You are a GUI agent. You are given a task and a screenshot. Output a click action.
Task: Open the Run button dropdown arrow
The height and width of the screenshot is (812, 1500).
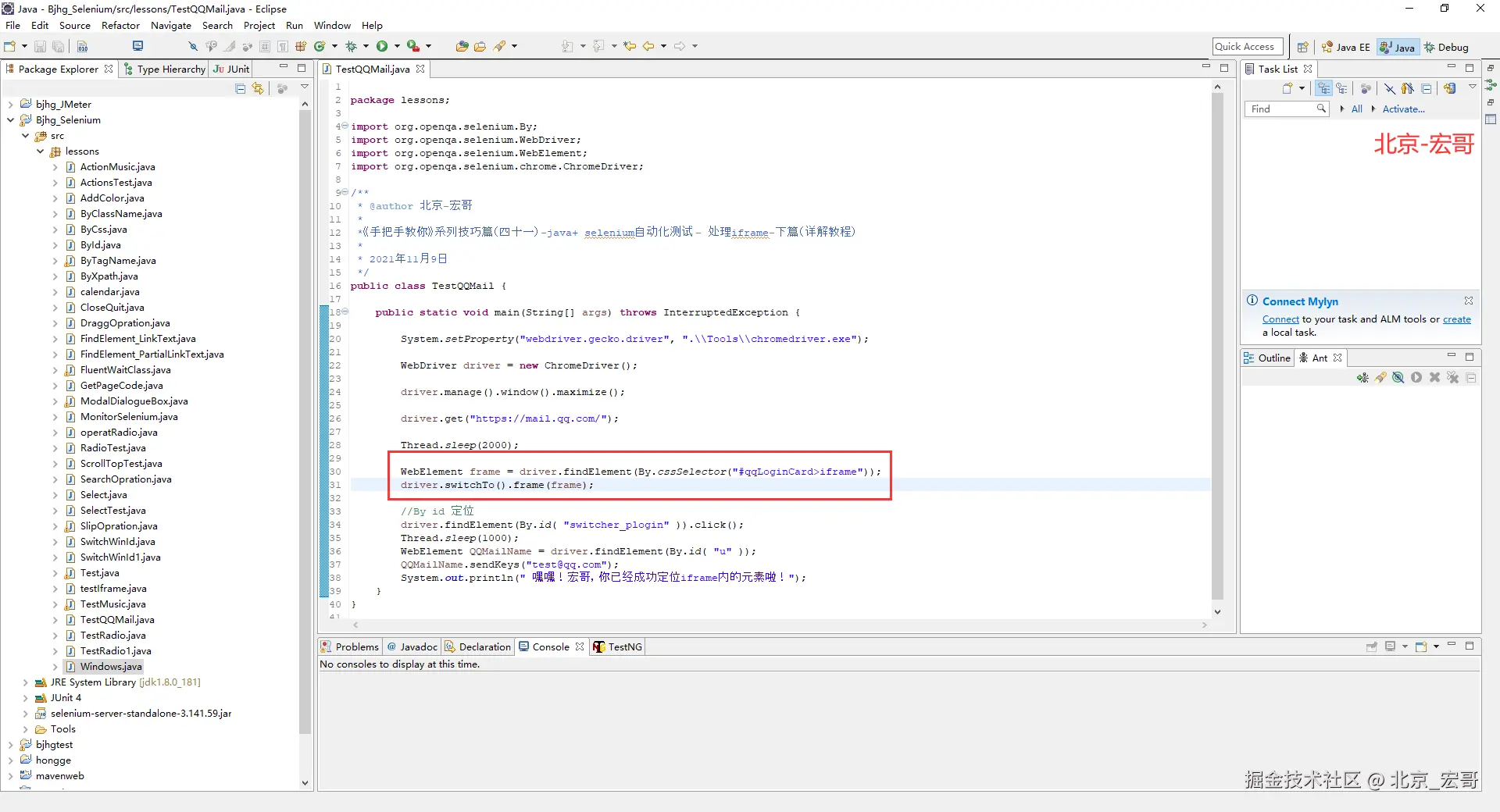(397, 47)
